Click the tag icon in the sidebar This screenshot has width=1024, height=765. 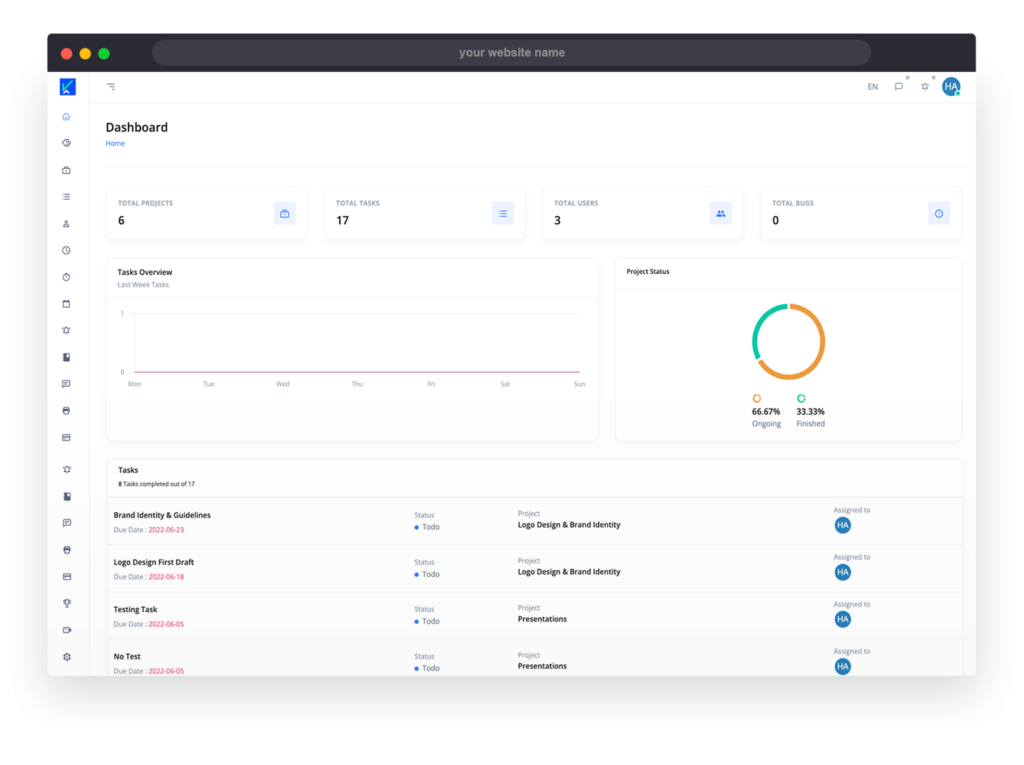click(67, 143)
